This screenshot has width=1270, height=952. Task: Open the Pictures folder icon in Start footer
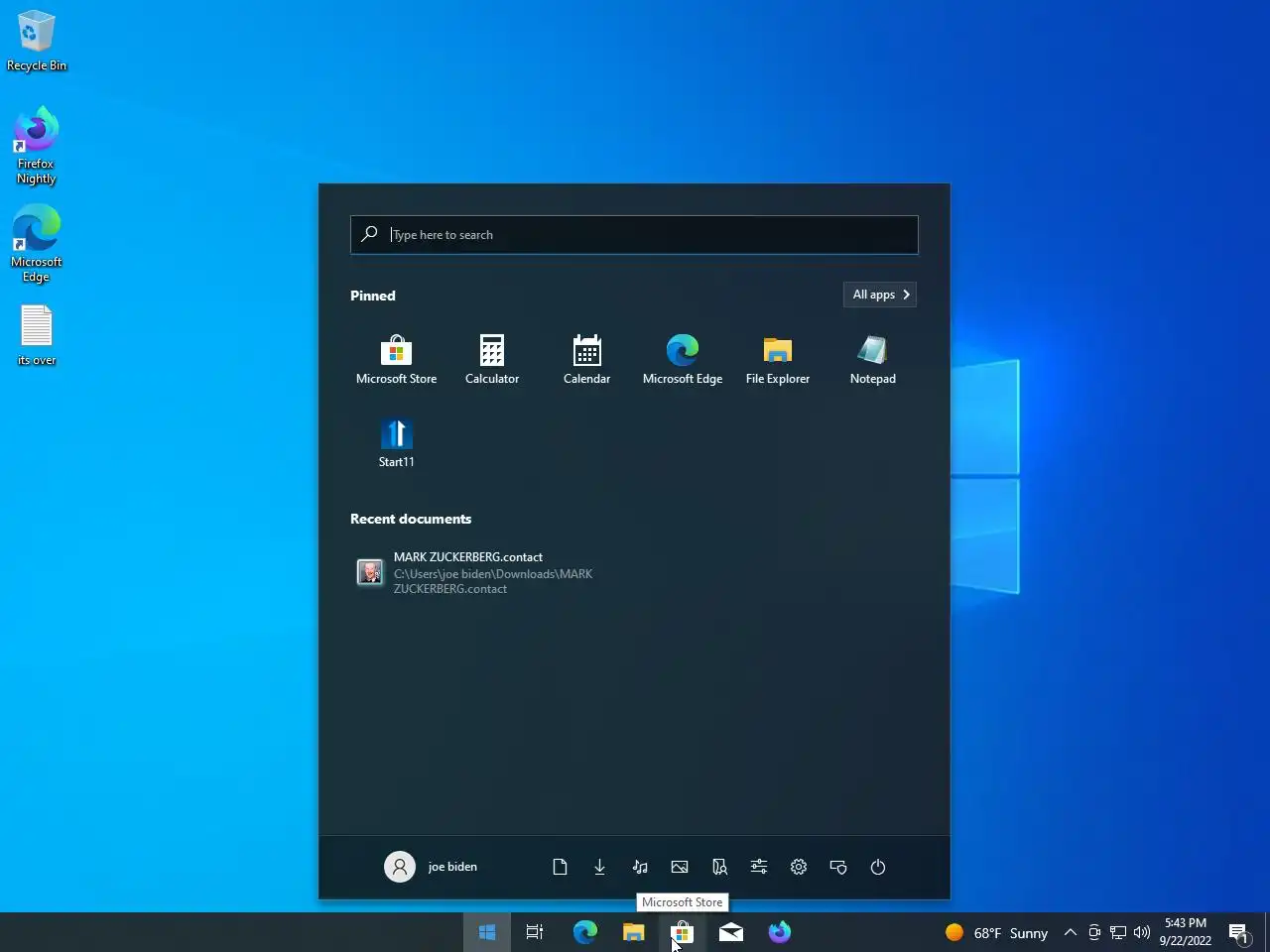coord(680,867)
